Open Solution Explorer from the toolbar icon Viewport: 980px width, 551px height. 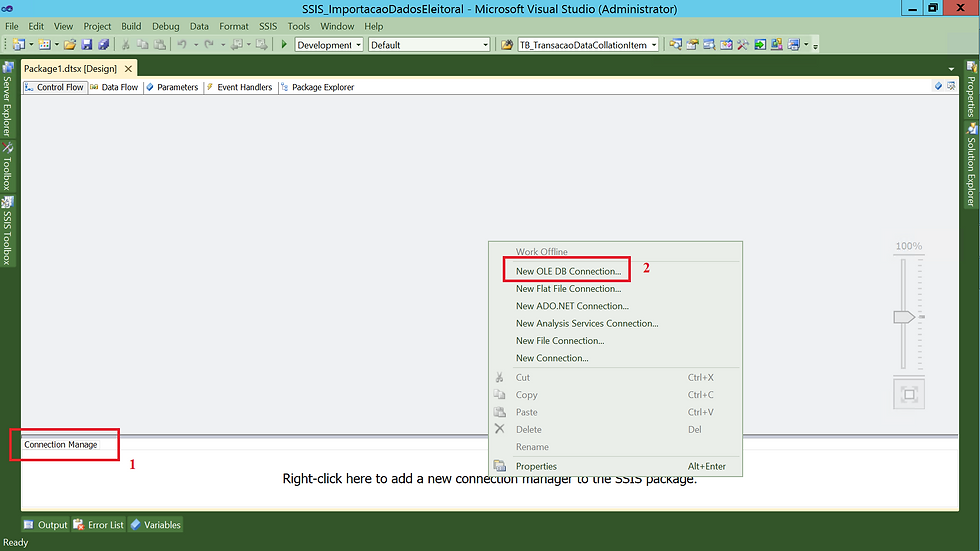pyautogui.click(x=675, y=44)
